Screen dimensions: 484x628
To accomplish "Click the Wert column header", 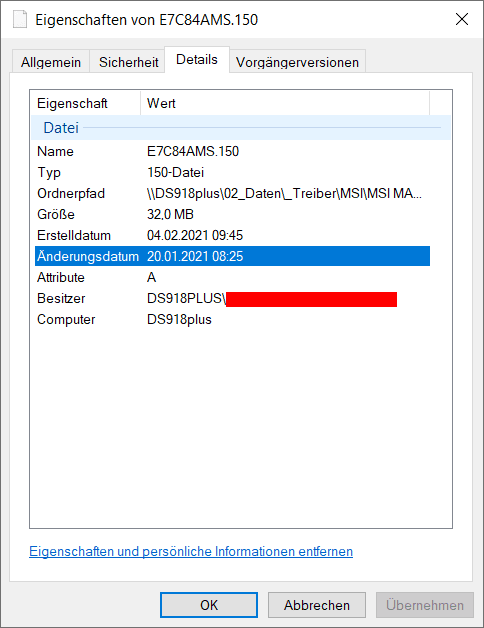I will click(x=285, y=103).
